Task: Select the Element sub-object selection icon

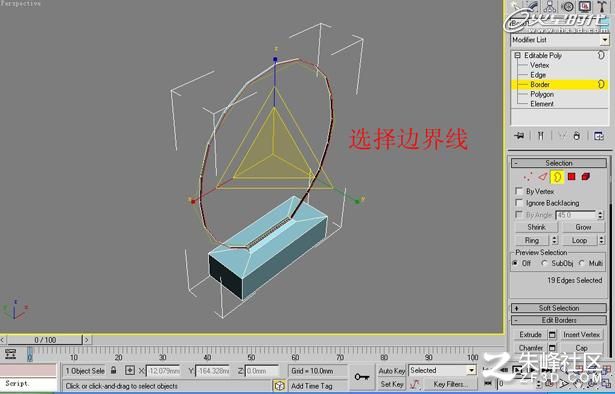Action: (x=586, y=177)
